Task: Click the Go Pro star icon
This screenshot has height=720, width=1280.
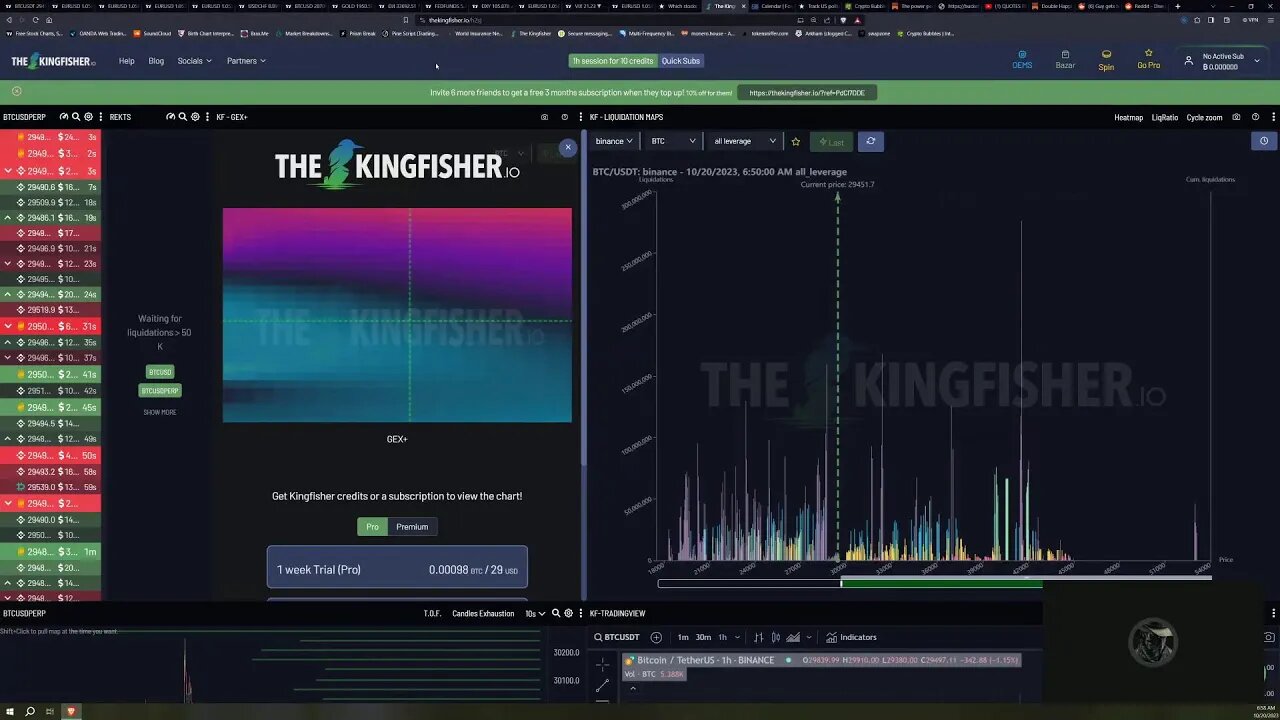Action: [x=1148, y=60]
